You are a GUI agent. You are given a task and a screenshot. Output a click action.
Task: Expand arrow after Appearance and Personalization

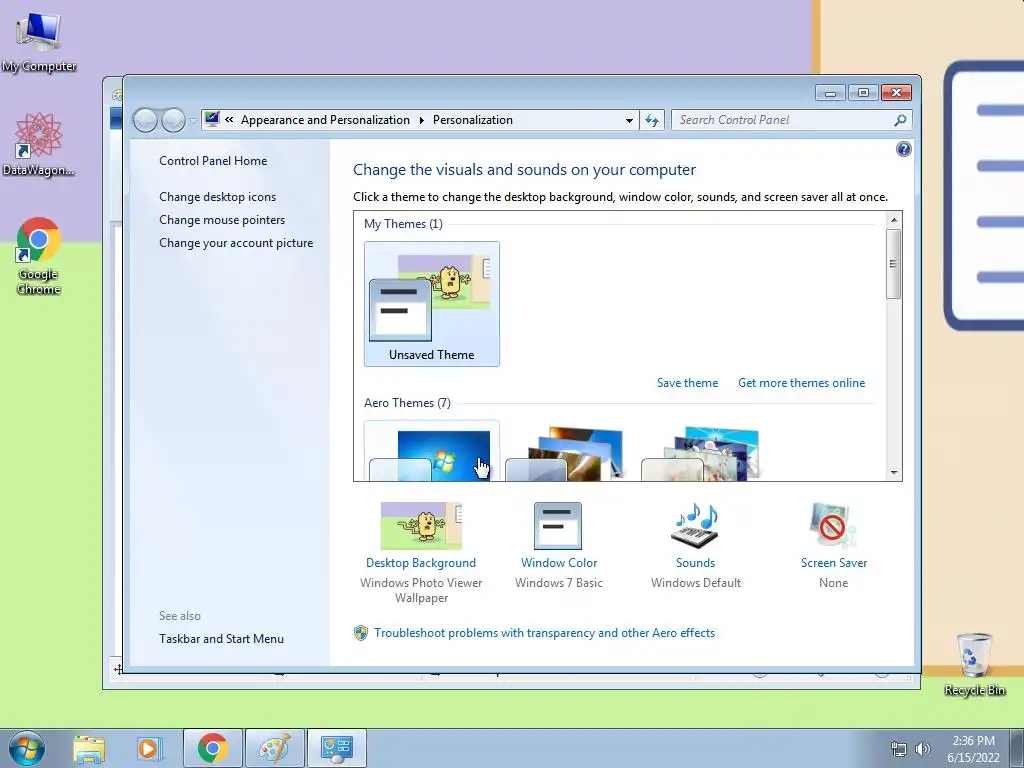(x=421, y=120)
